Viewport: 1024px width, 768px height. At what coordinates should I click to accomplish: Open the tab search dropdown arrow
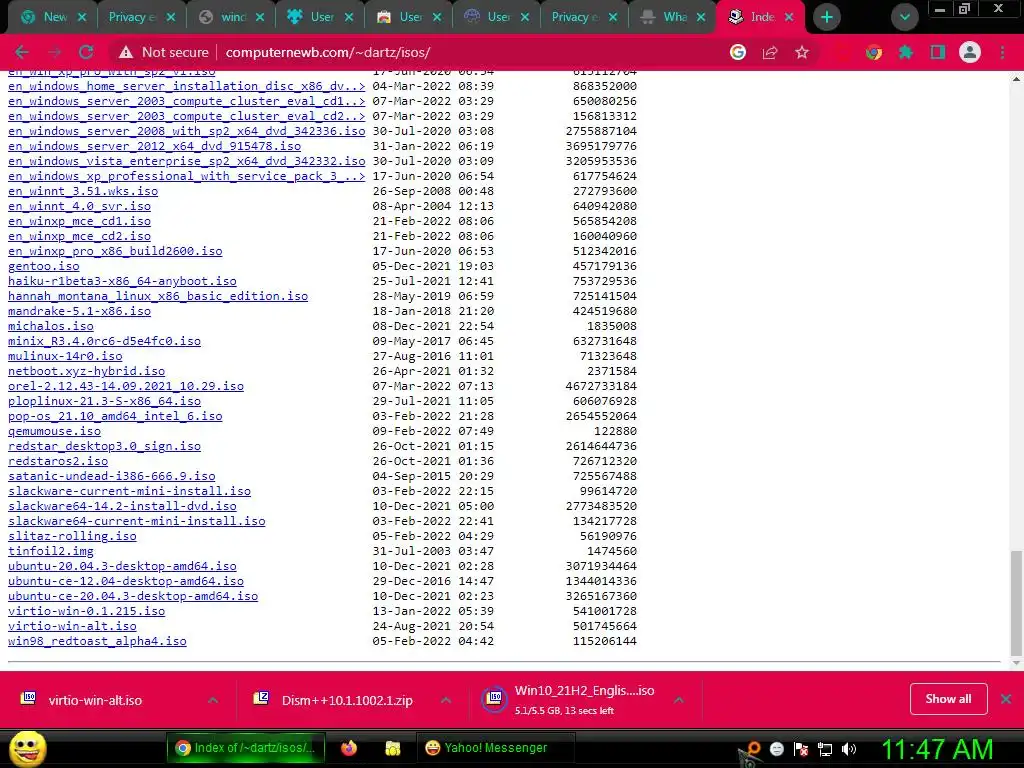[x=904, y=17]
